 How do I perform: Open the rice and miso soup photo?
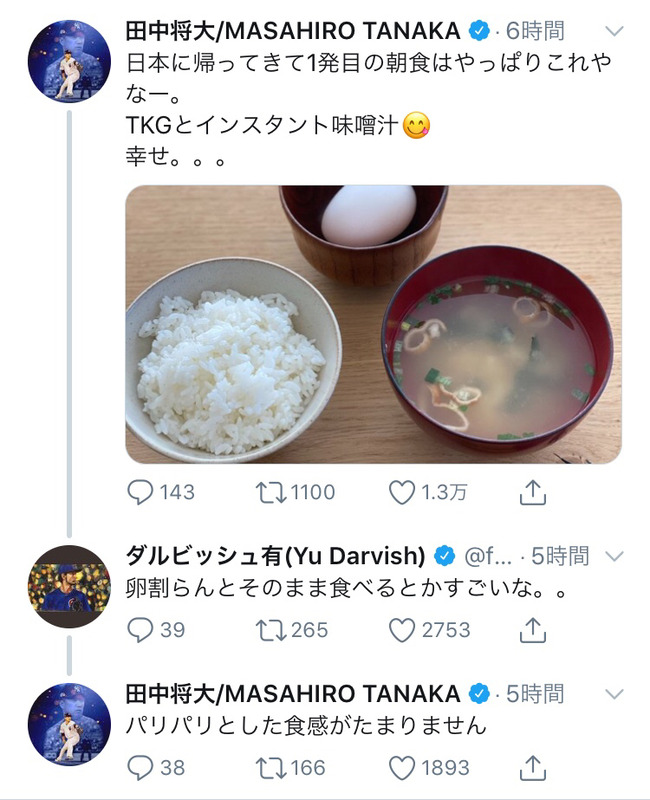click(x=373, y=324)
